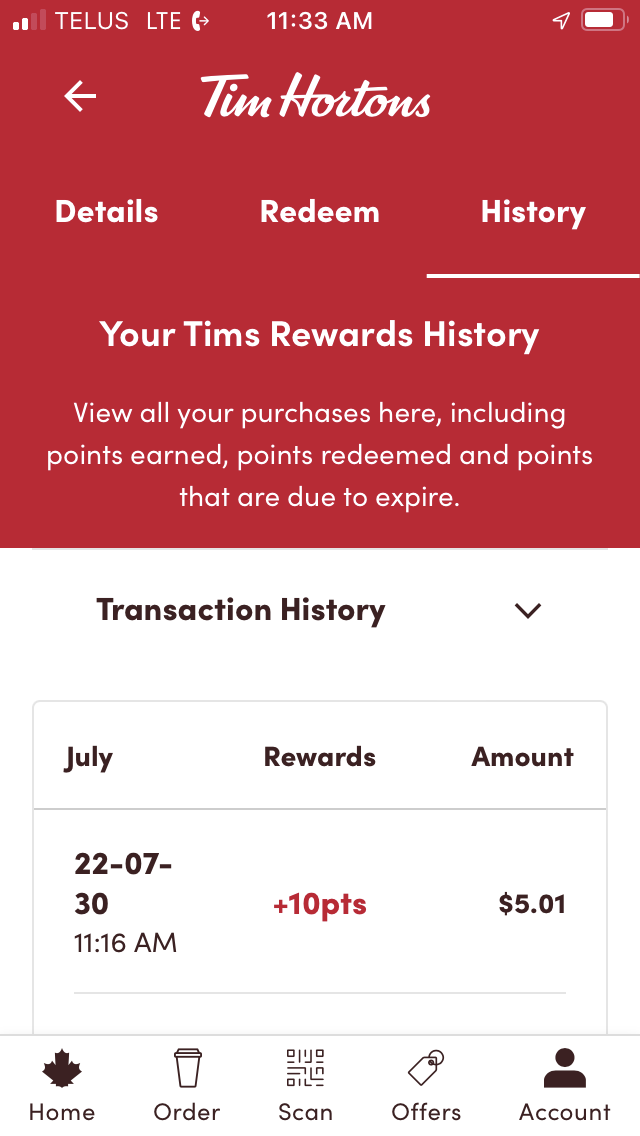Tap the Rewards column header
The image size is (640, 1136).
(319, 757)
